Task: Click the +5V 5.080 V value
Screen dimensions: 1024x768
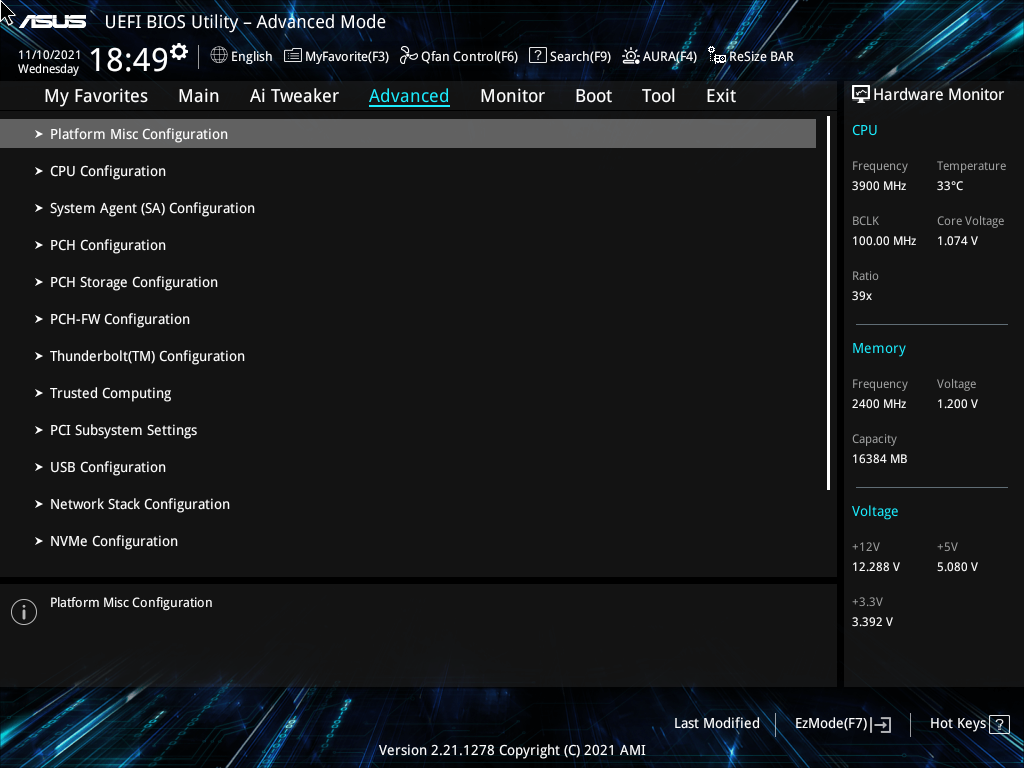Action: [x=957, y=567]
